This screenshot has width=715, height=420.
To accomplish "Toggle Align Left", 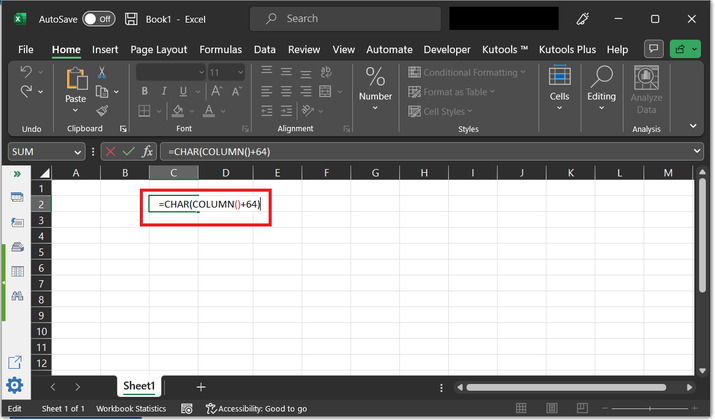I will (266, 91).
